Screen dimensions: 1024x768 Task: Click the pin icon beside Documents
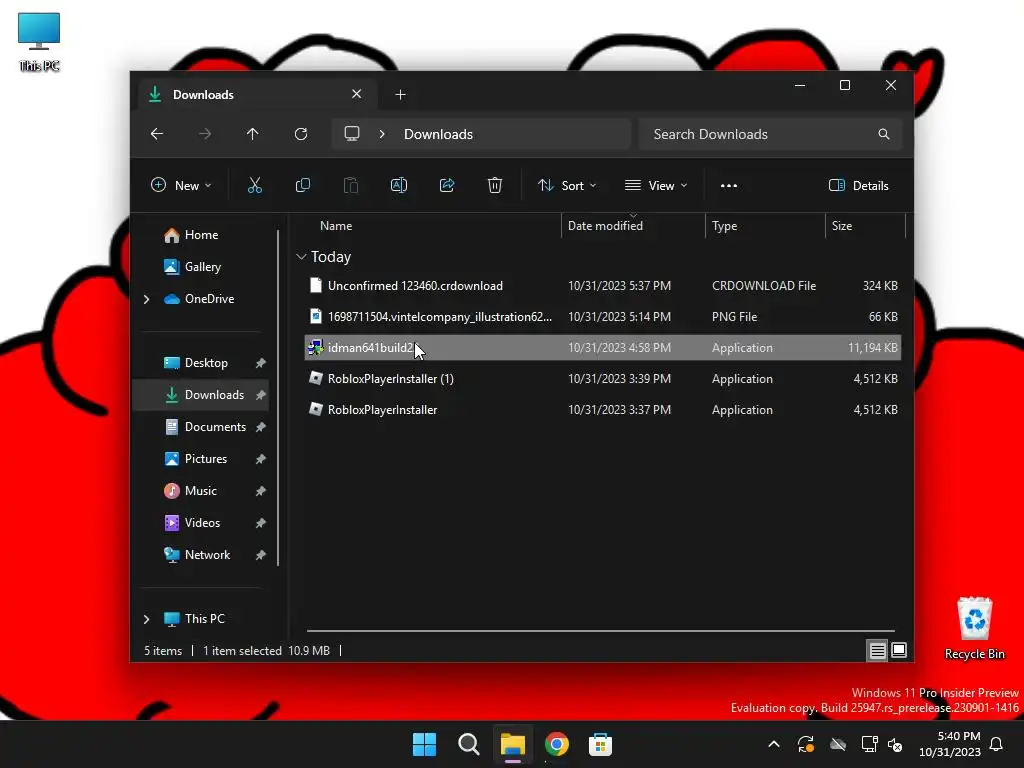[261, 427]
